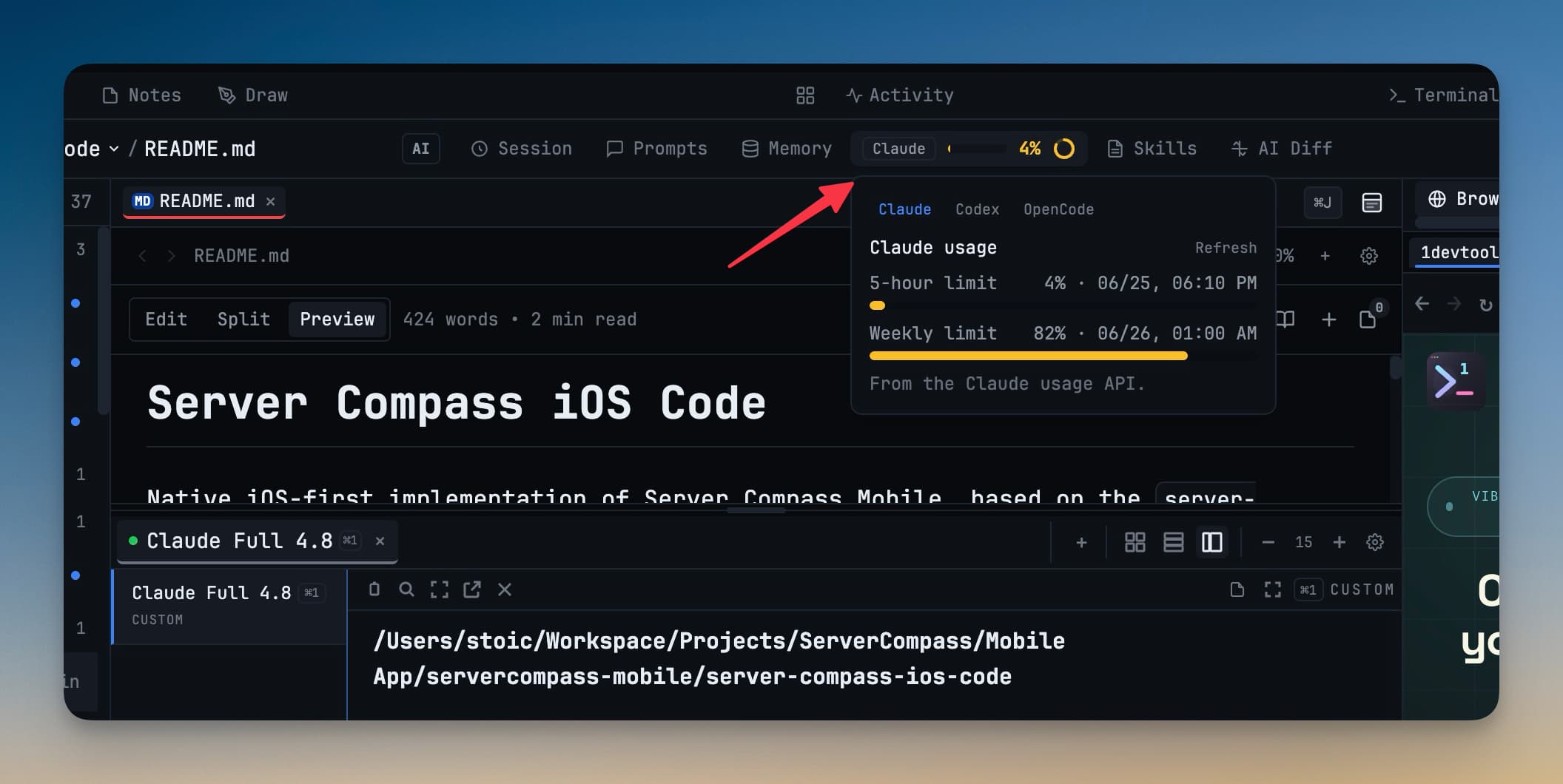Switch to Edit mode
The image size is (1563, 784).
click(x=166, y=320)
